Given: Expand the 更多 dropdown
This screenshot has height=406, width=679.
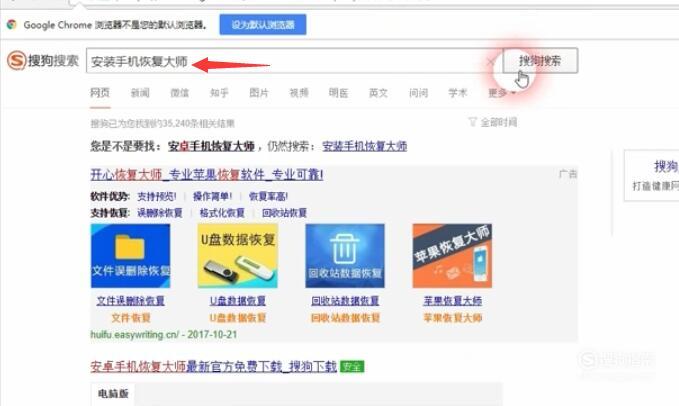Looking at the screenshot, I should tap(502, 93).
